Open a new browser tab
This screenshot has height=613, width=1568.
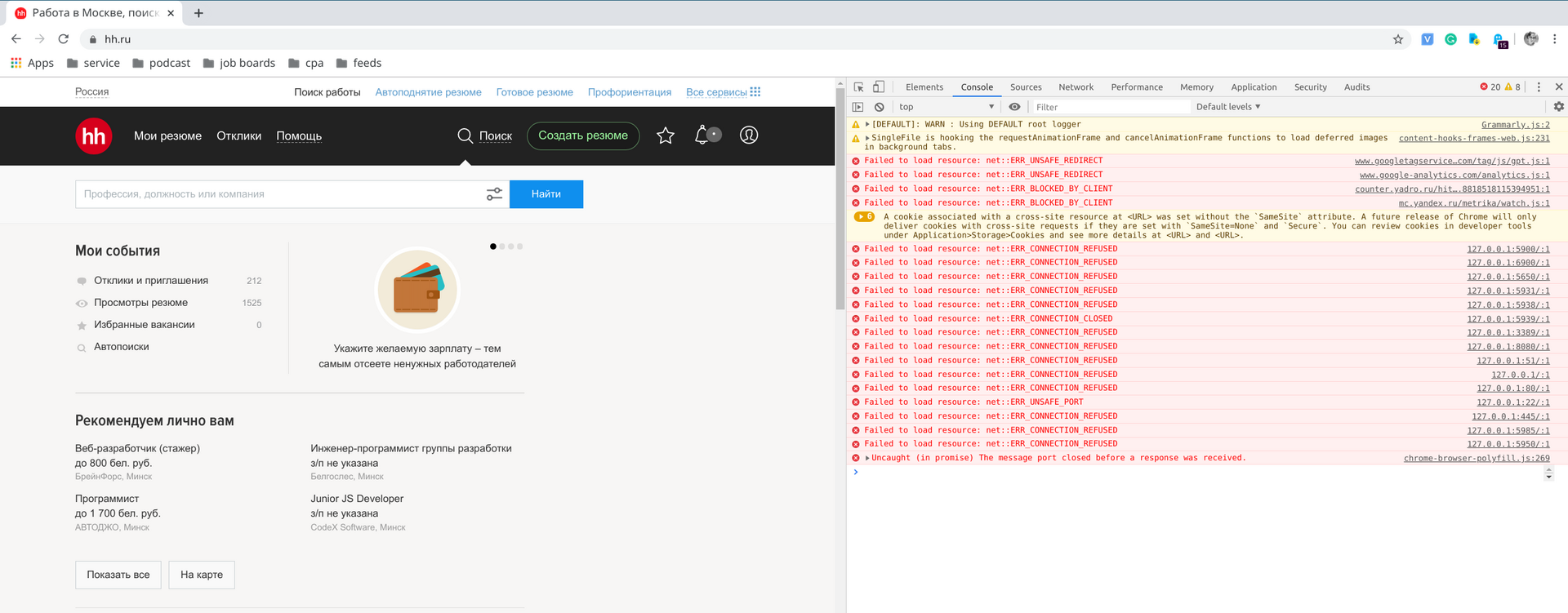[x=198, y=13]
